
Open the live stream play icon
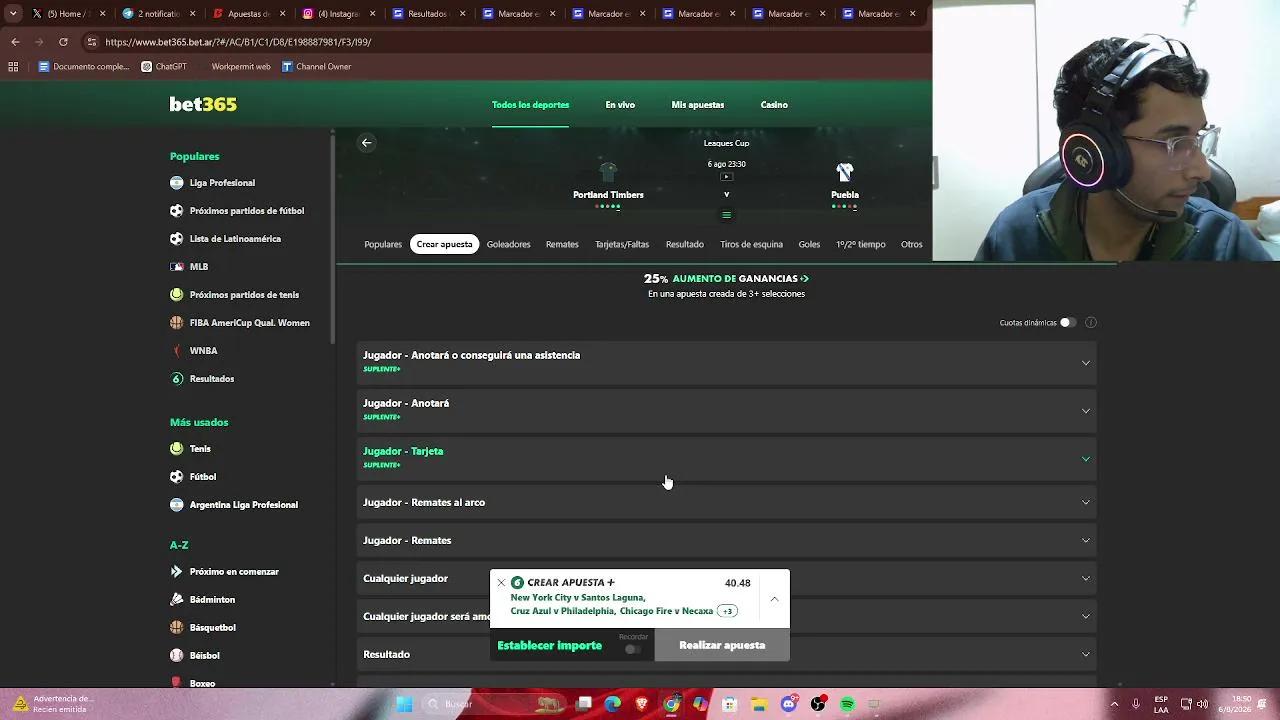726,177
